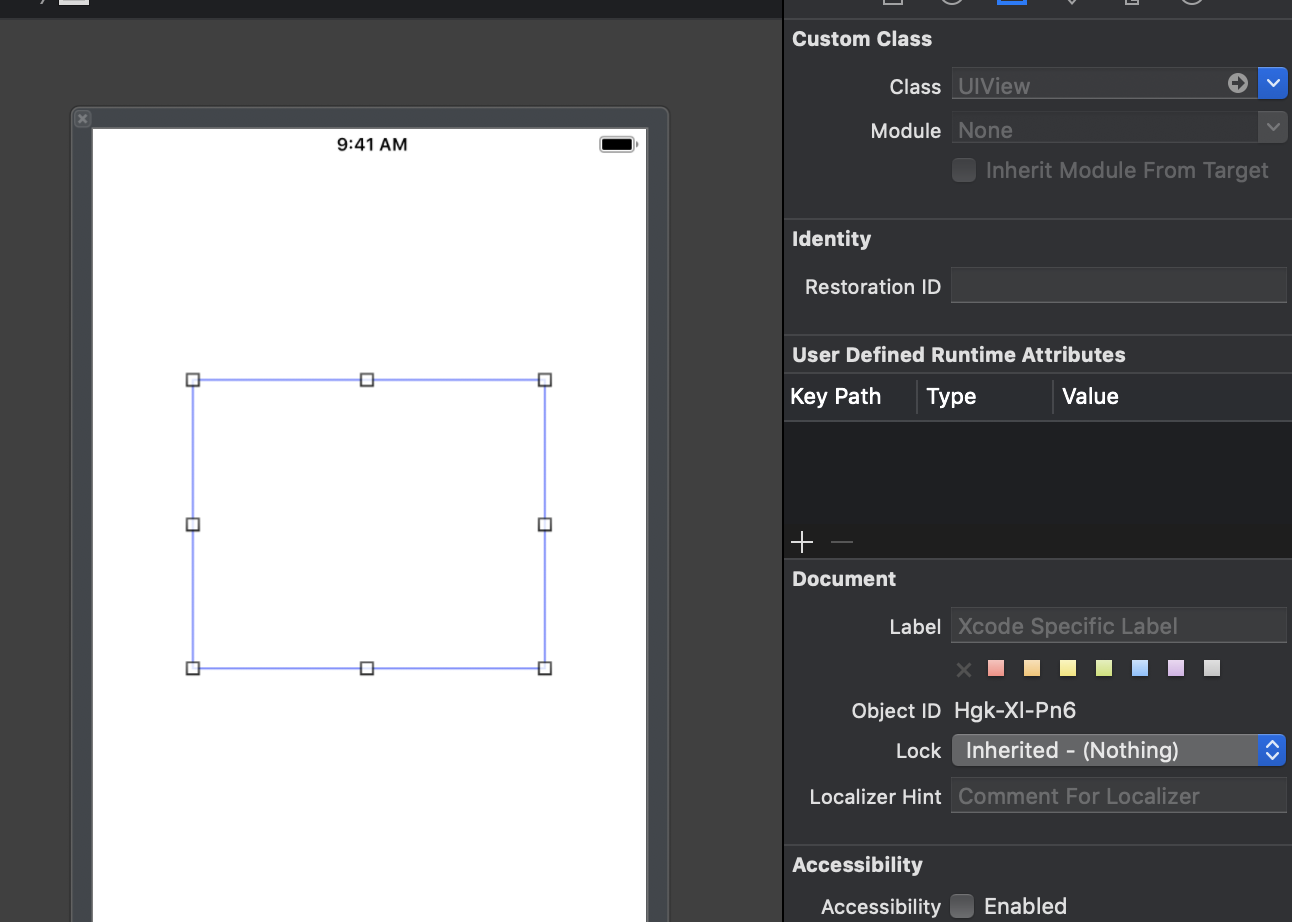Open the Class dropdown list
1292x922 pixels.
[1272, 83]
